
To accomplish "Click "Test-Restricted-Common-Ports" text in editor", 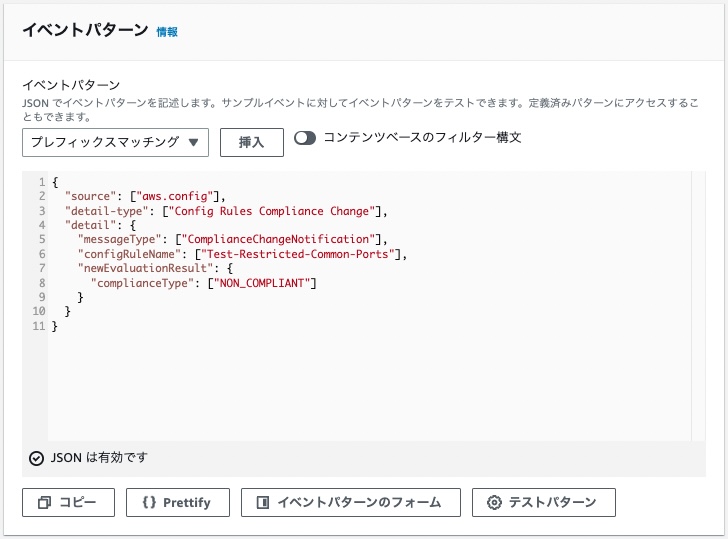I will coord(297,254).
